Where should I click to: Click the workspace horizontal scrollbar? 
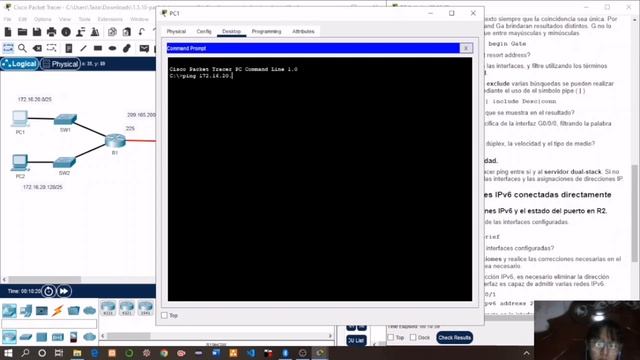[x=44, y=280]
